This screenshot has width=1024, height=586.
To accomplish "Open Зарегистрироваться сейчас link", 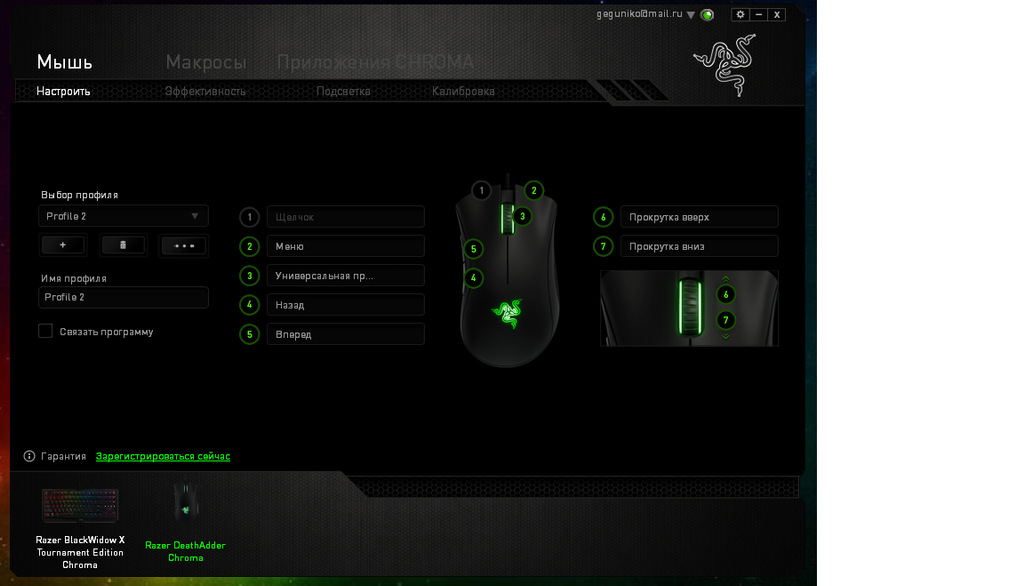I will click(163, 456).
